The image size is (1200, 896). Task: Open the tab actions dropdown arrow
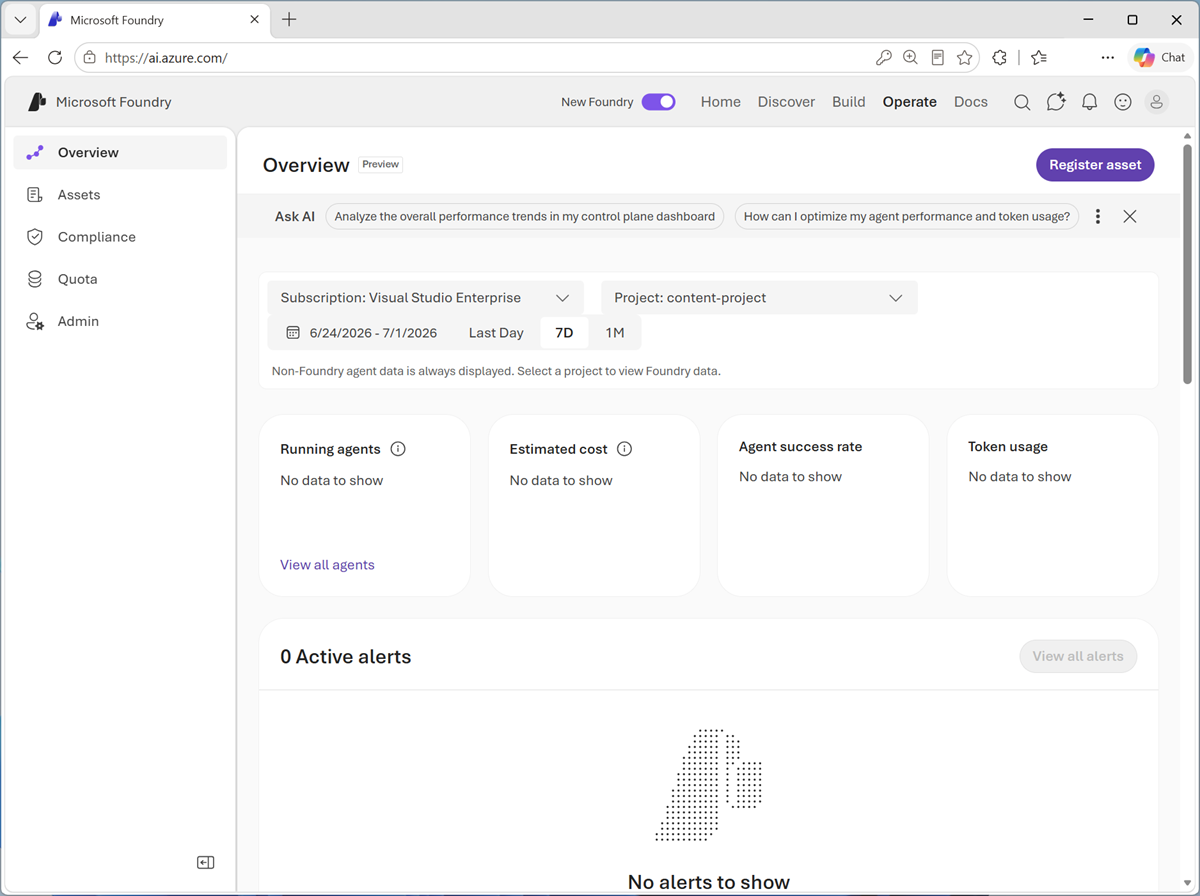[x=20, y=20]
